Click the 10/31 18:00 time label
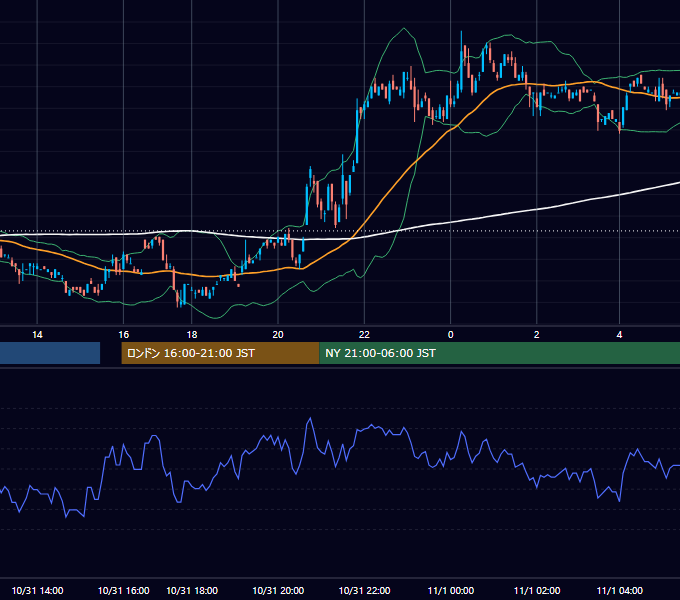Viewport: 680px width, 600px height. coord(192,590)
